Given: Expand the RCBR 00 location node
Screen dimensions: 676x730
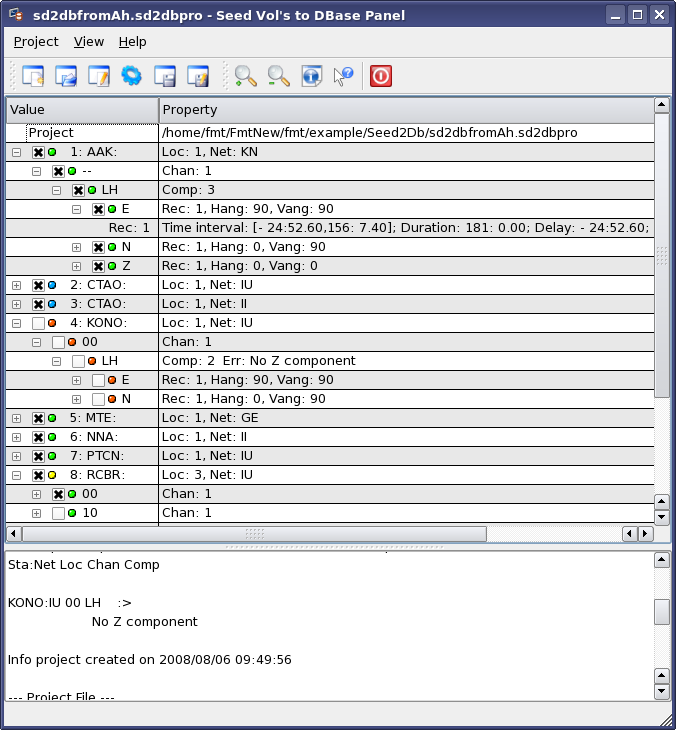Looking at the screenshot, I should (x=36, y=494).
